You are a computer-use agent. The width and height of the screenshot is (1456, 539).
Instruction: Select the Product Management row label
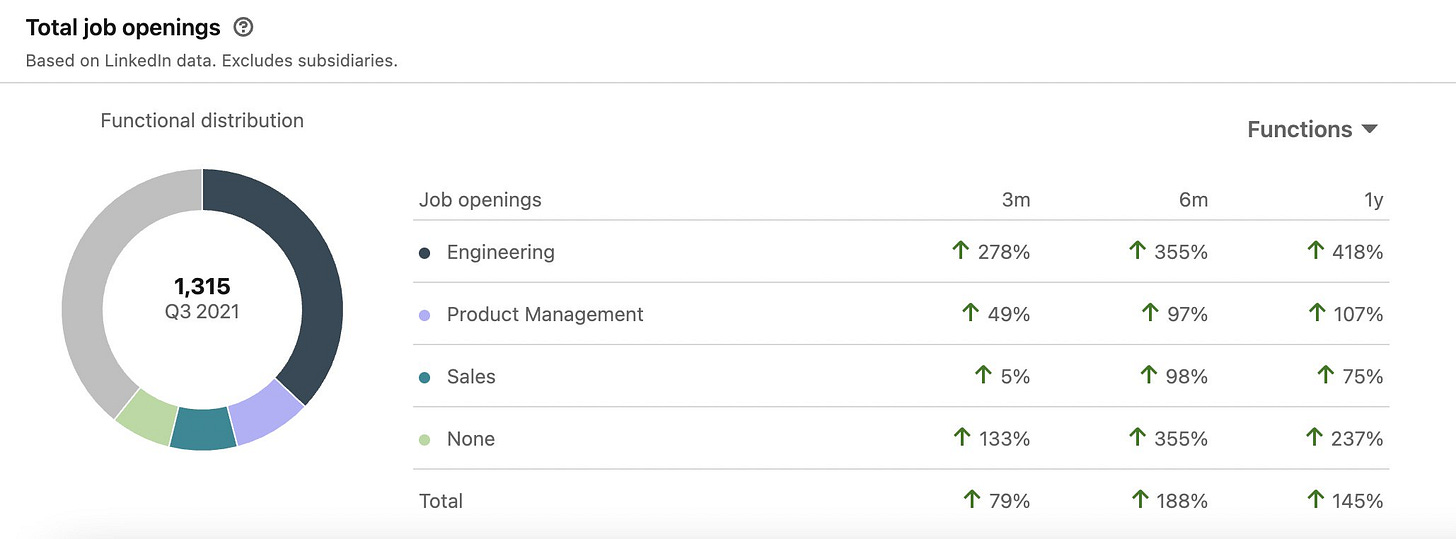545,314
